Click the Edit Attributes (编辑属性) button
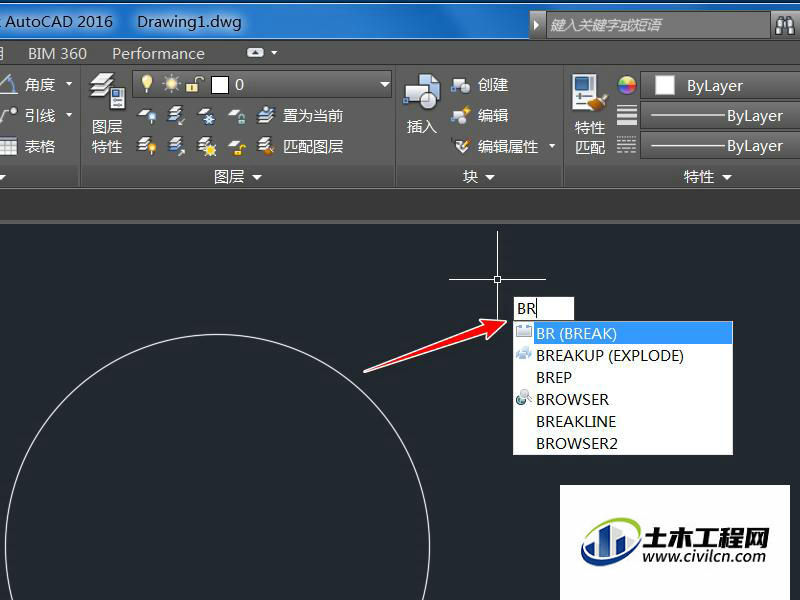The image size is (800, 600). (497, 146)
